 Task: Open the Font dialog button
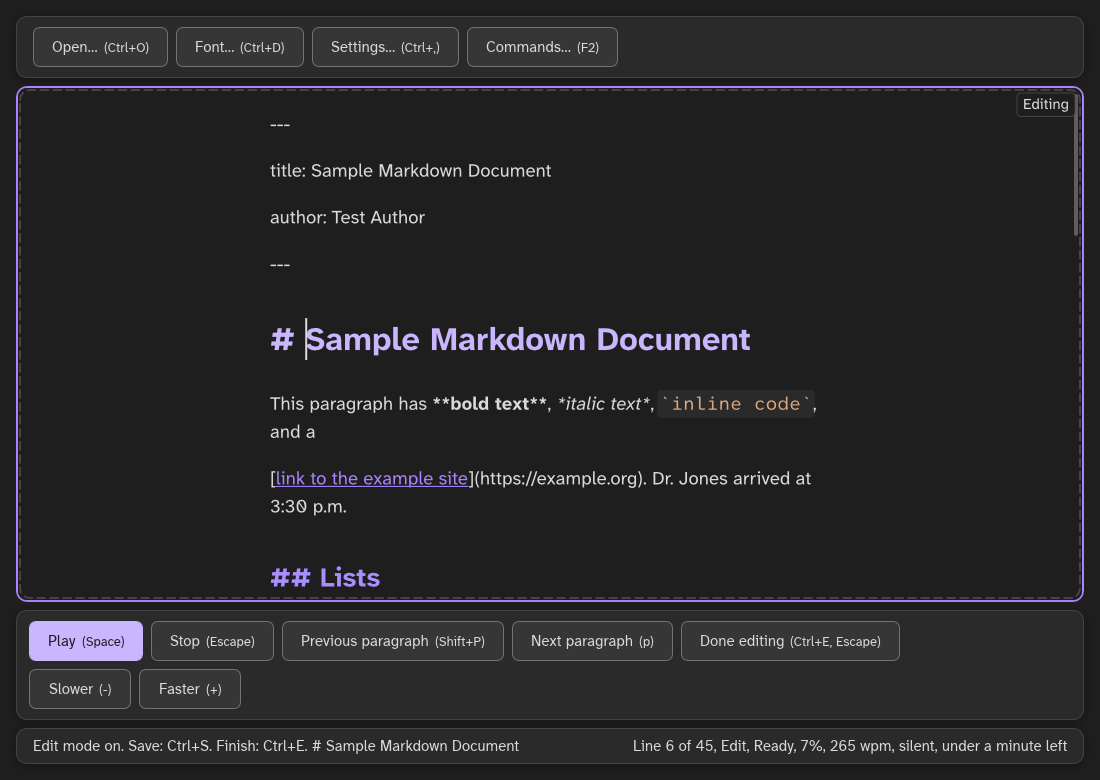[x=240, y=47]
